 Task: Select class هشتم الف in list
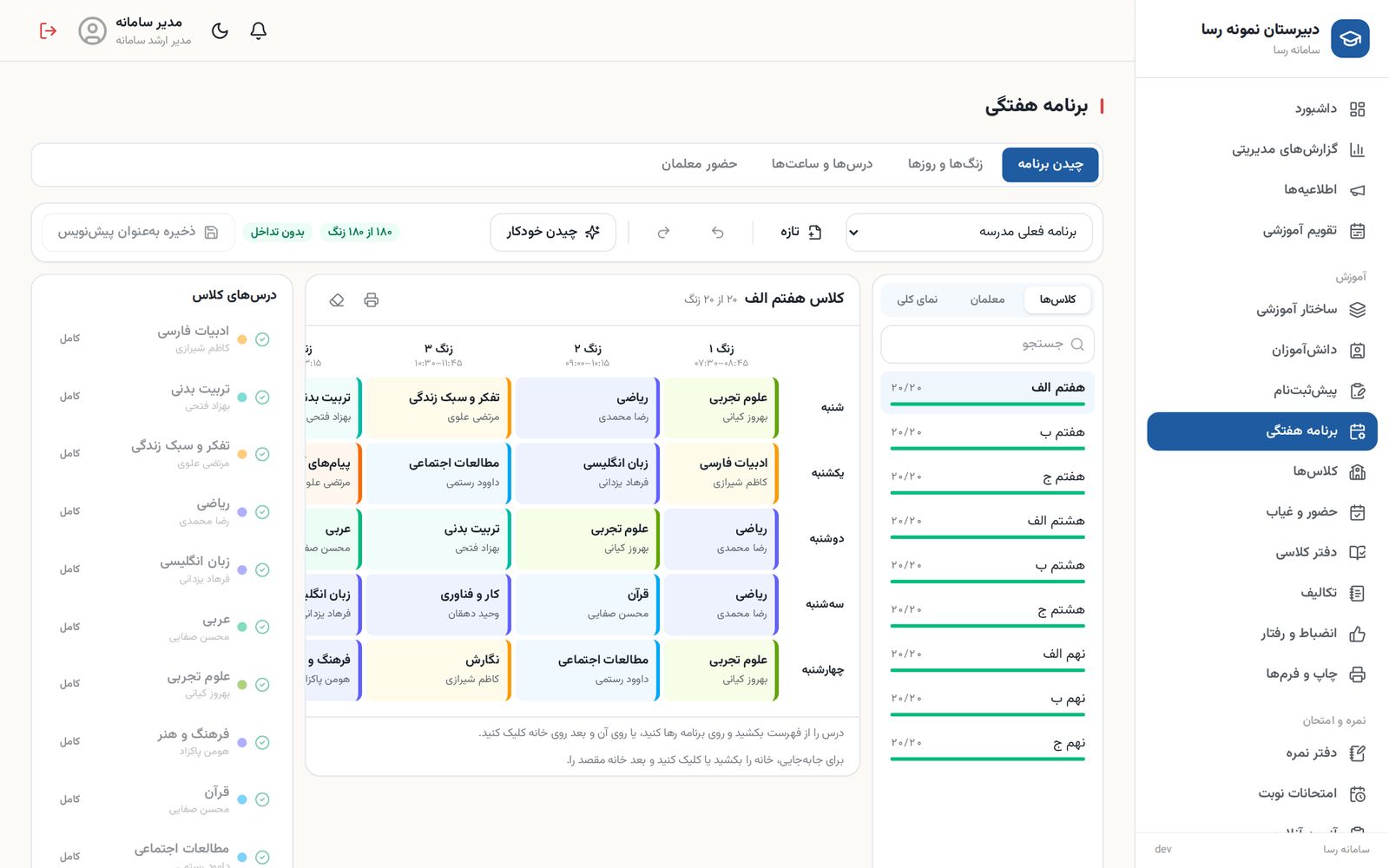pyautogui.click(x=987, y=524)
